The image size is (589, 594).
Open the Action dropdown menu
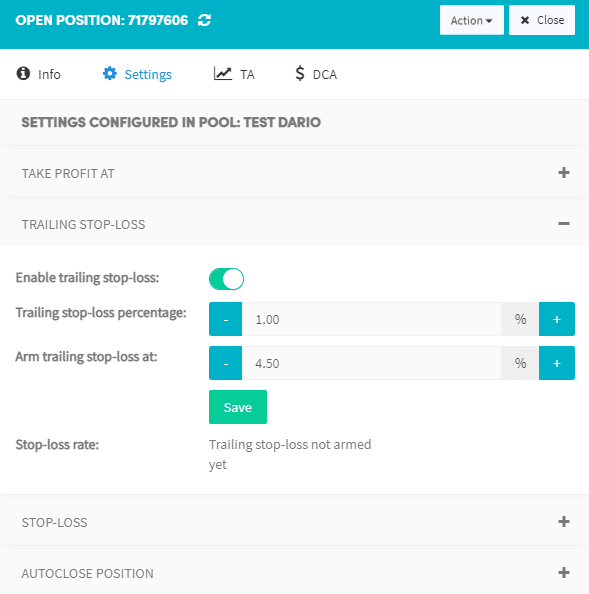click(472, 20)
